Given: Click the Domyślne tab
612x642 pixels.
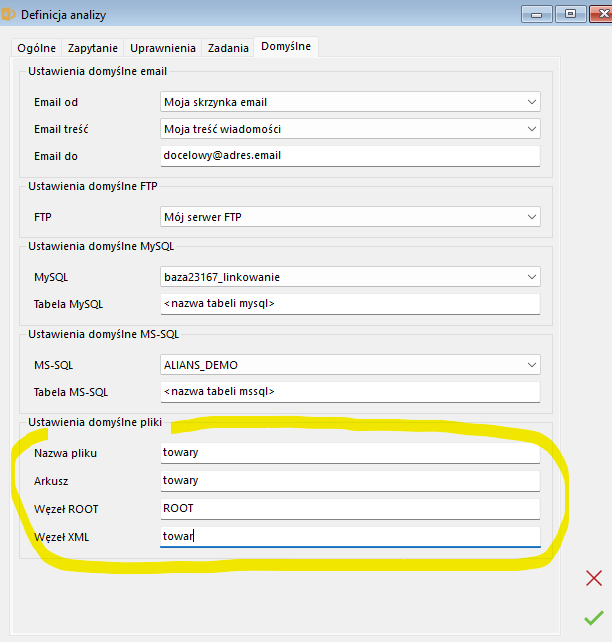Looking at the screenshot, I should point(286,47).
